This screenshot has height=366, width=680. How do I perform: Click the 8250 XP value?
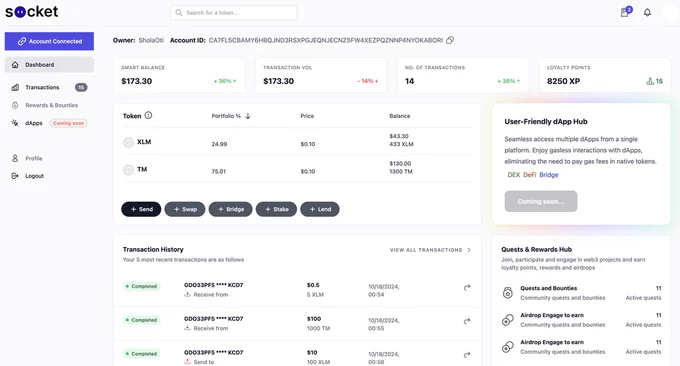[x=563, y=81]
